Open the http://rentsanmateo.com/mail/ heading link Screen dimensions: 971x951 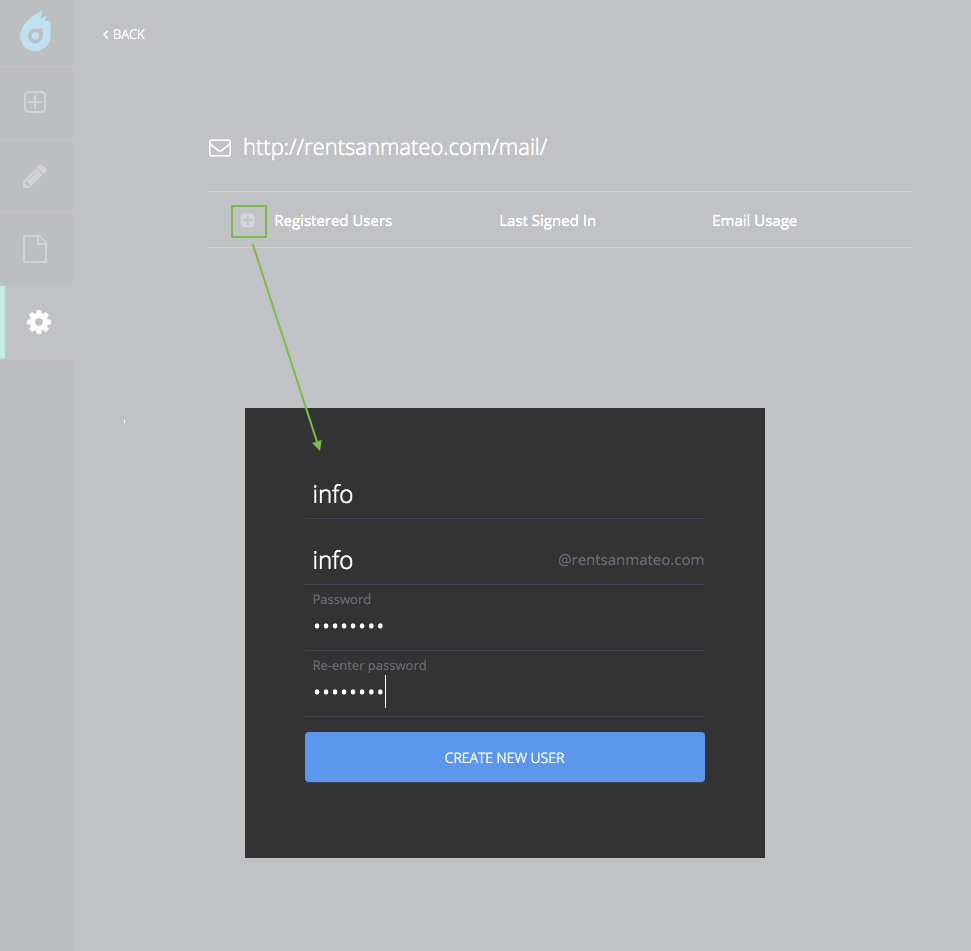[x=395, y=148]
